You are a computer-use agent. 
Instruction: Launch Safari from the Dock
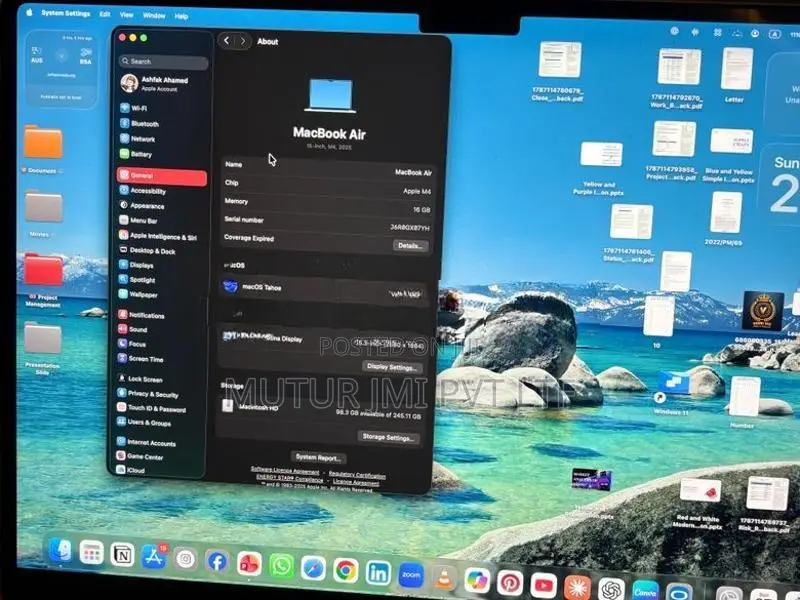(x=313, y=568)
